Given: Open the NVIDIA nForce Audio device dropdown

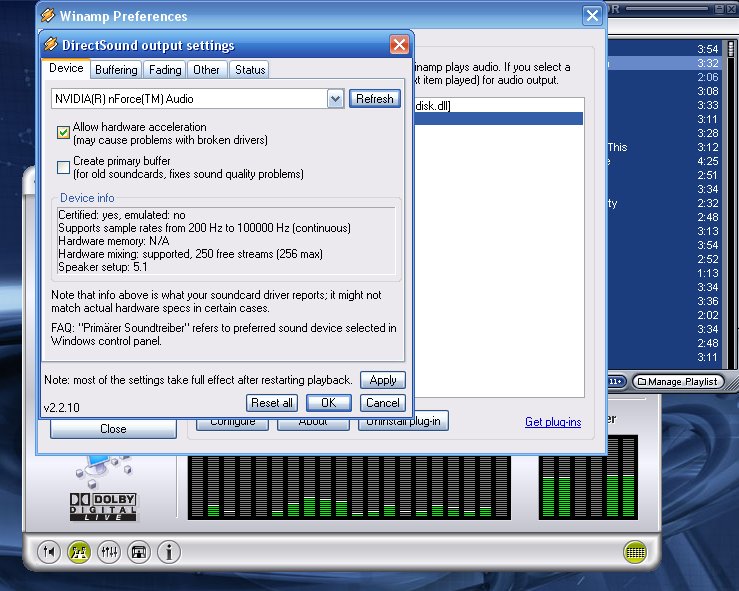Looking at the screenshot, I should pos(336,99).
